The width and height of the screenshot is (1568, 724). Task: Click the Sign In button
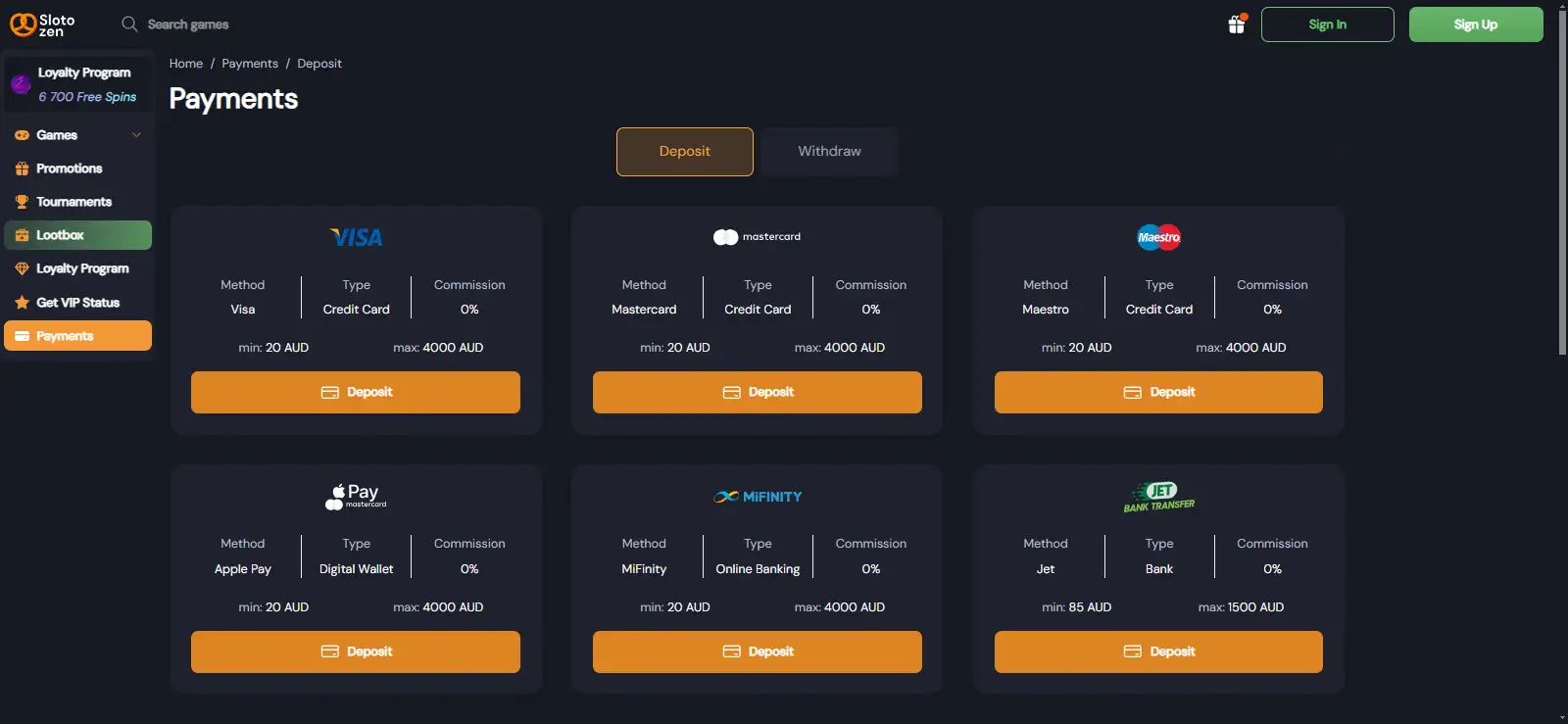1327,24
